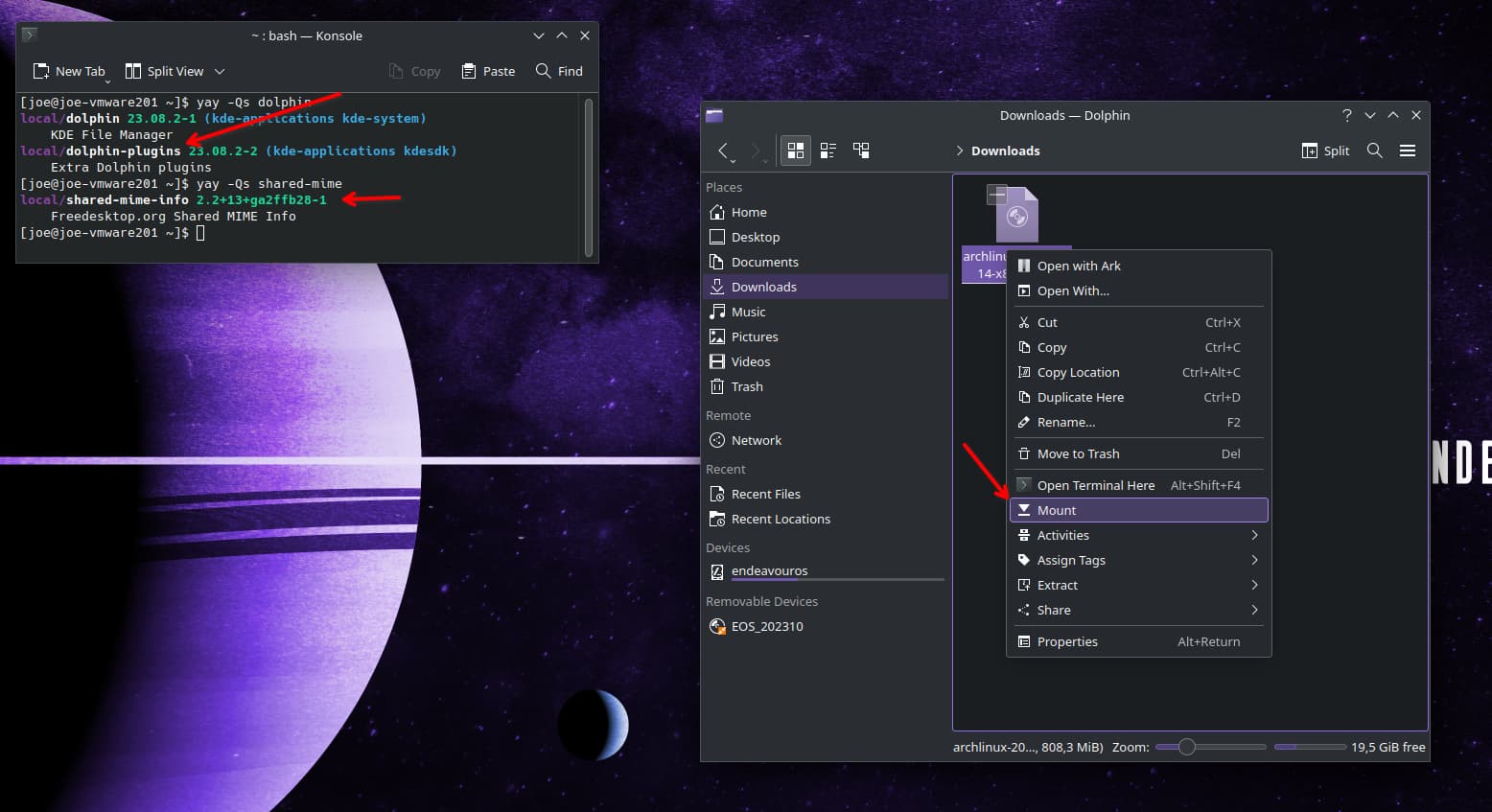Click the Dolphin help question mark icon
The image size is (1492, 812).
[x=1346, y=115]
